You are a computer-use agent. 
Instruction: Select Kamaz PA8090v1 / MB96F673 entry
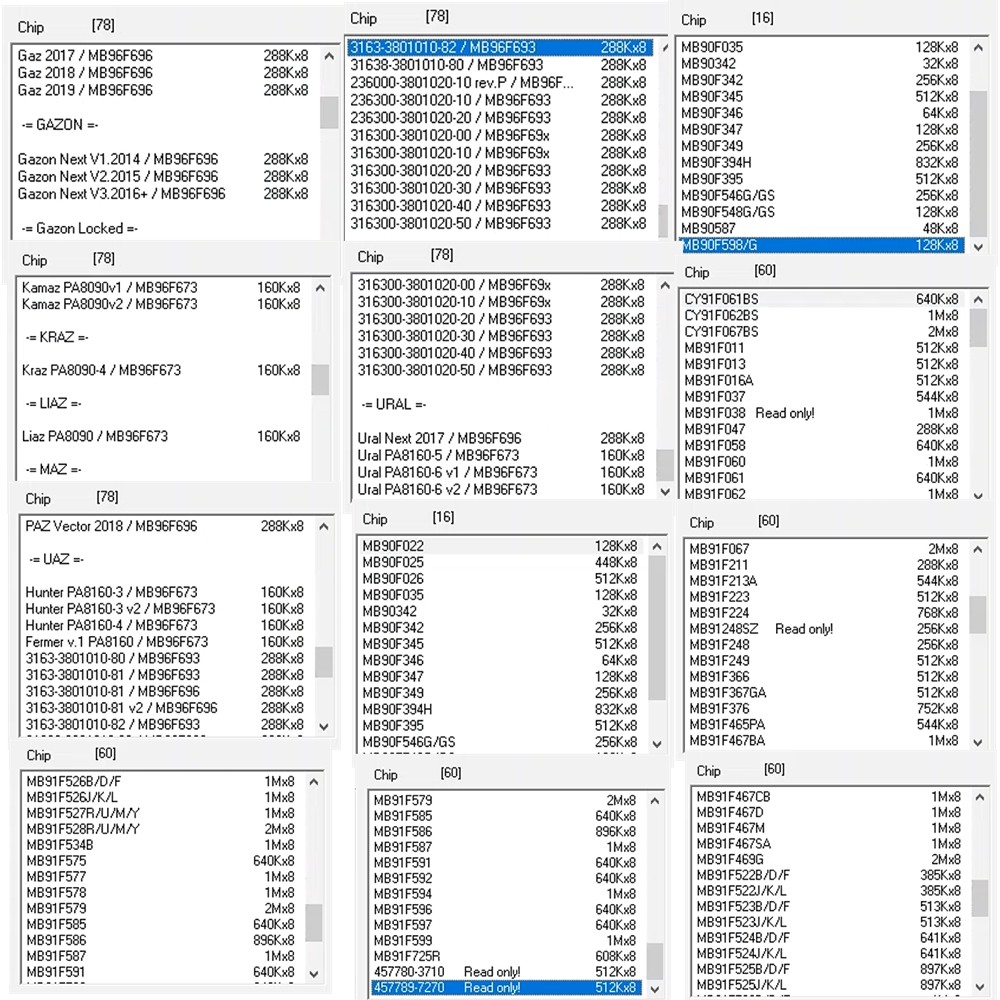click(x=110, y=288)
